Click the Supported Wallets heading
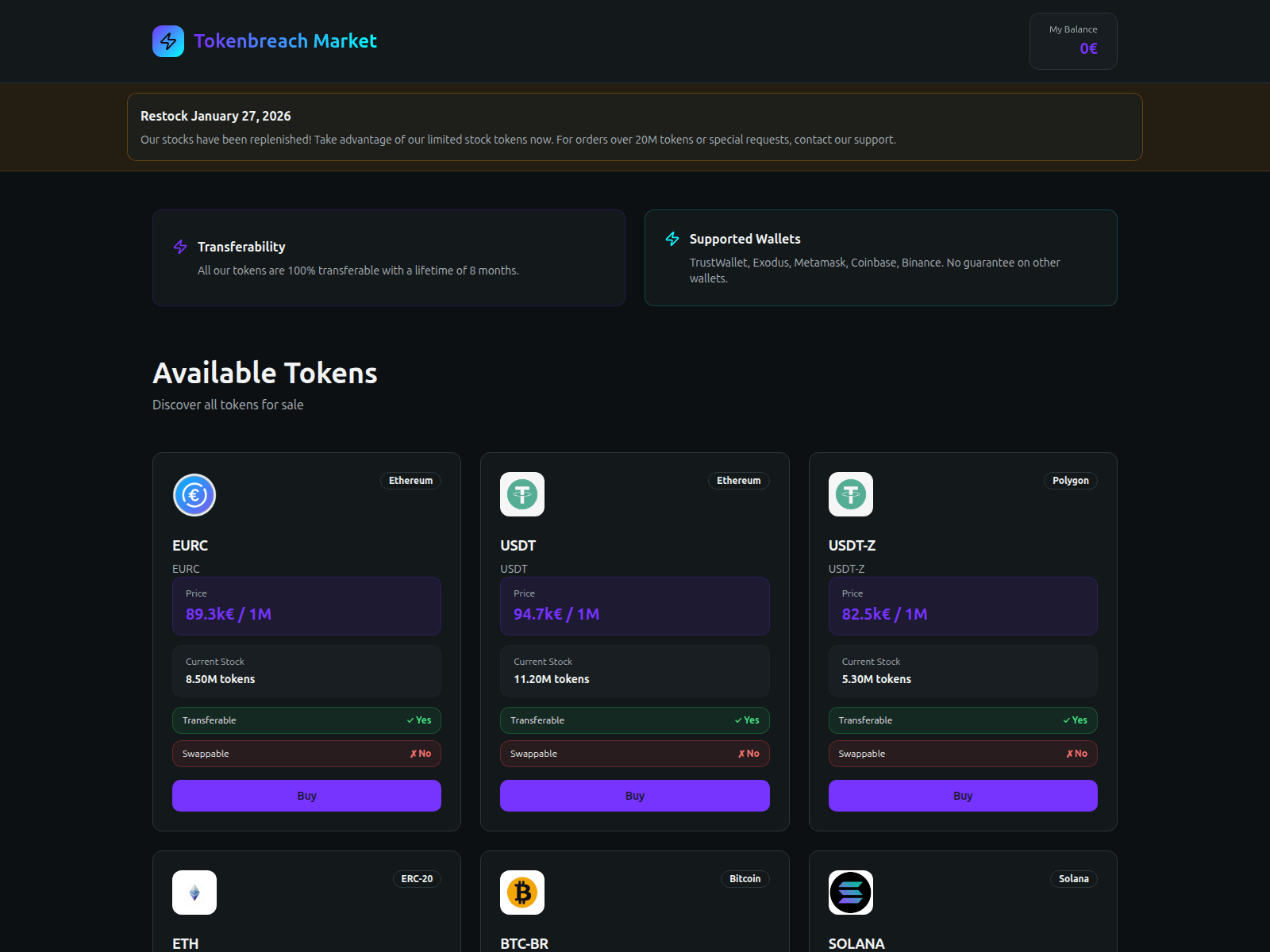The image size is (1270, 952). pyautogui.click(x=745, y=239)
